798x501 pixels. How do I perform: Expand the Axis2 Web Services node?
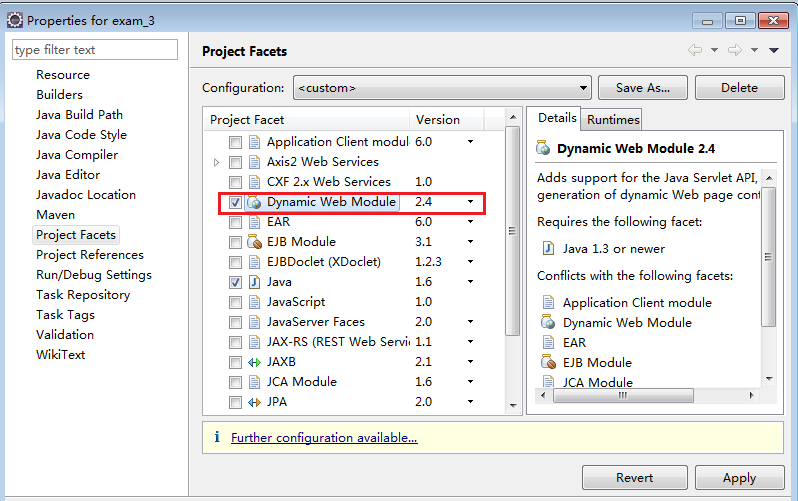tap(217, 162)
